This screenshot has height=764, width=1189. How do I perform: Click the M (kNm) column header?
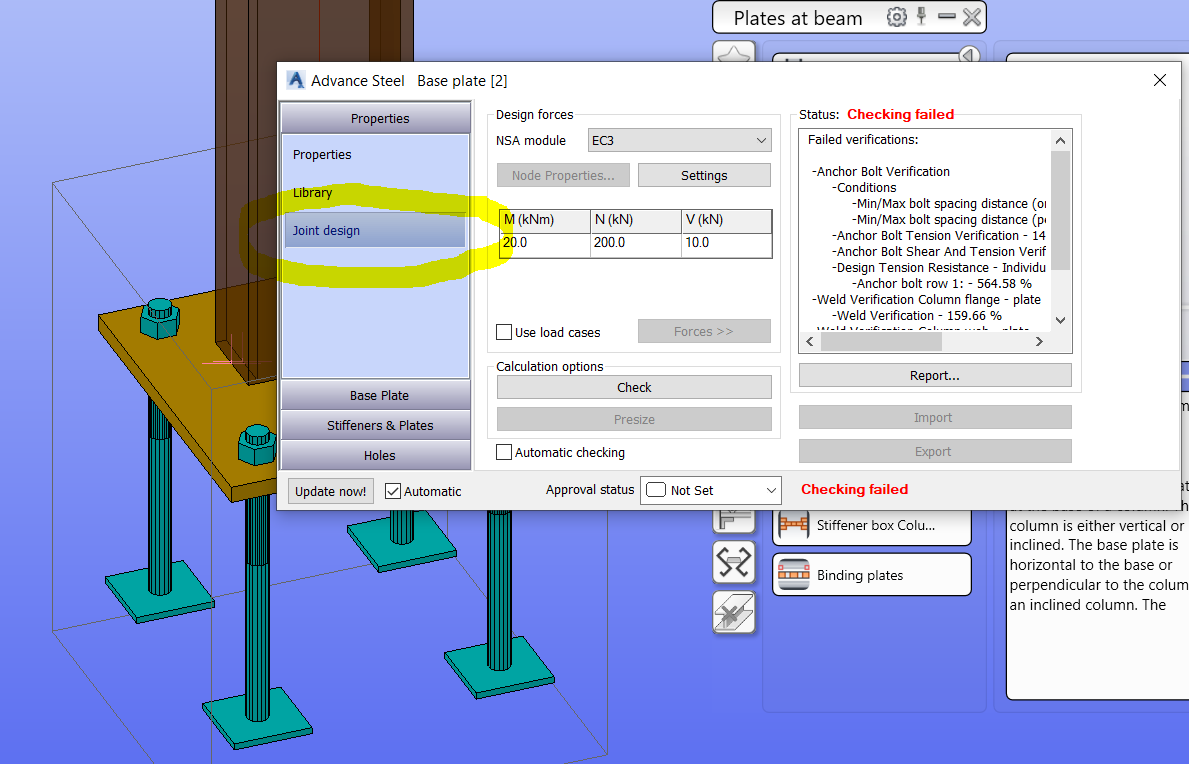[544, 221]
